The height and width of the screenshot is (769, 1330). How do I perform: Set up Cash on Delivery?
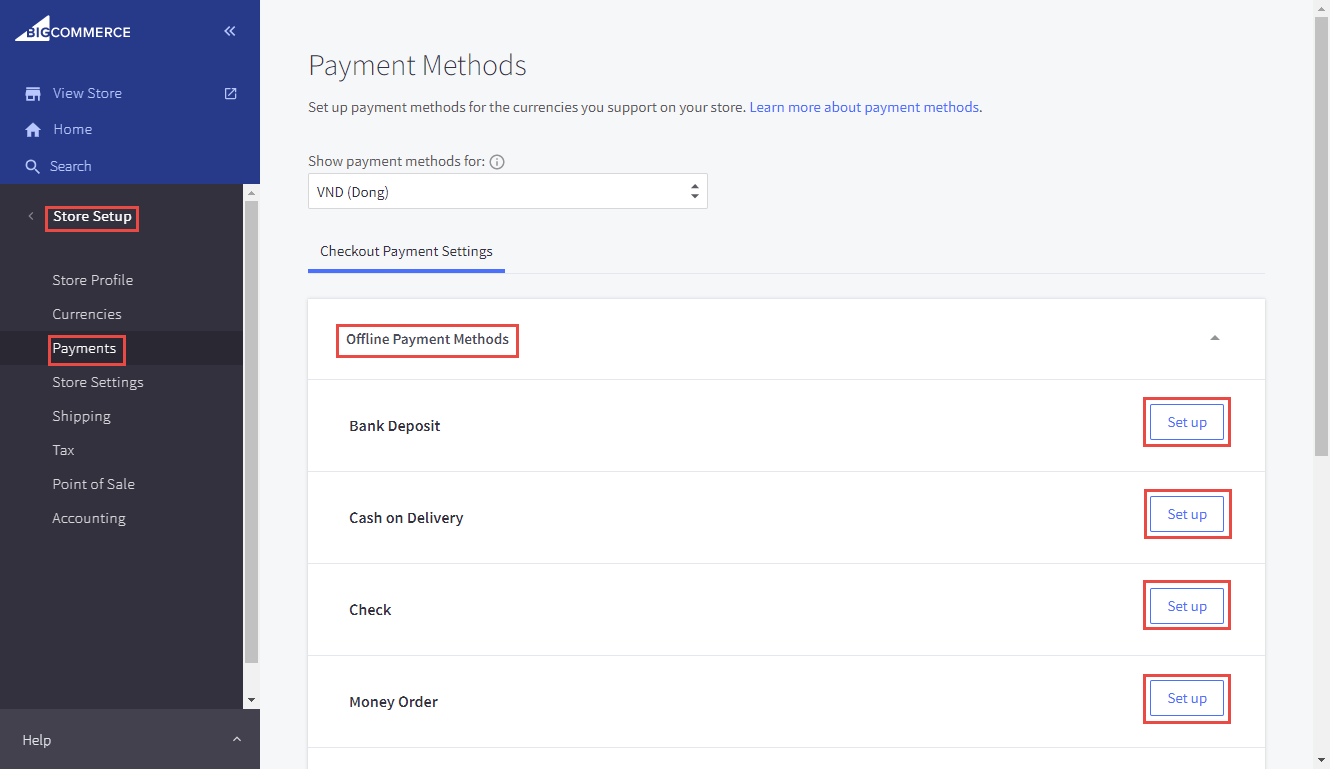[1186, 514]
